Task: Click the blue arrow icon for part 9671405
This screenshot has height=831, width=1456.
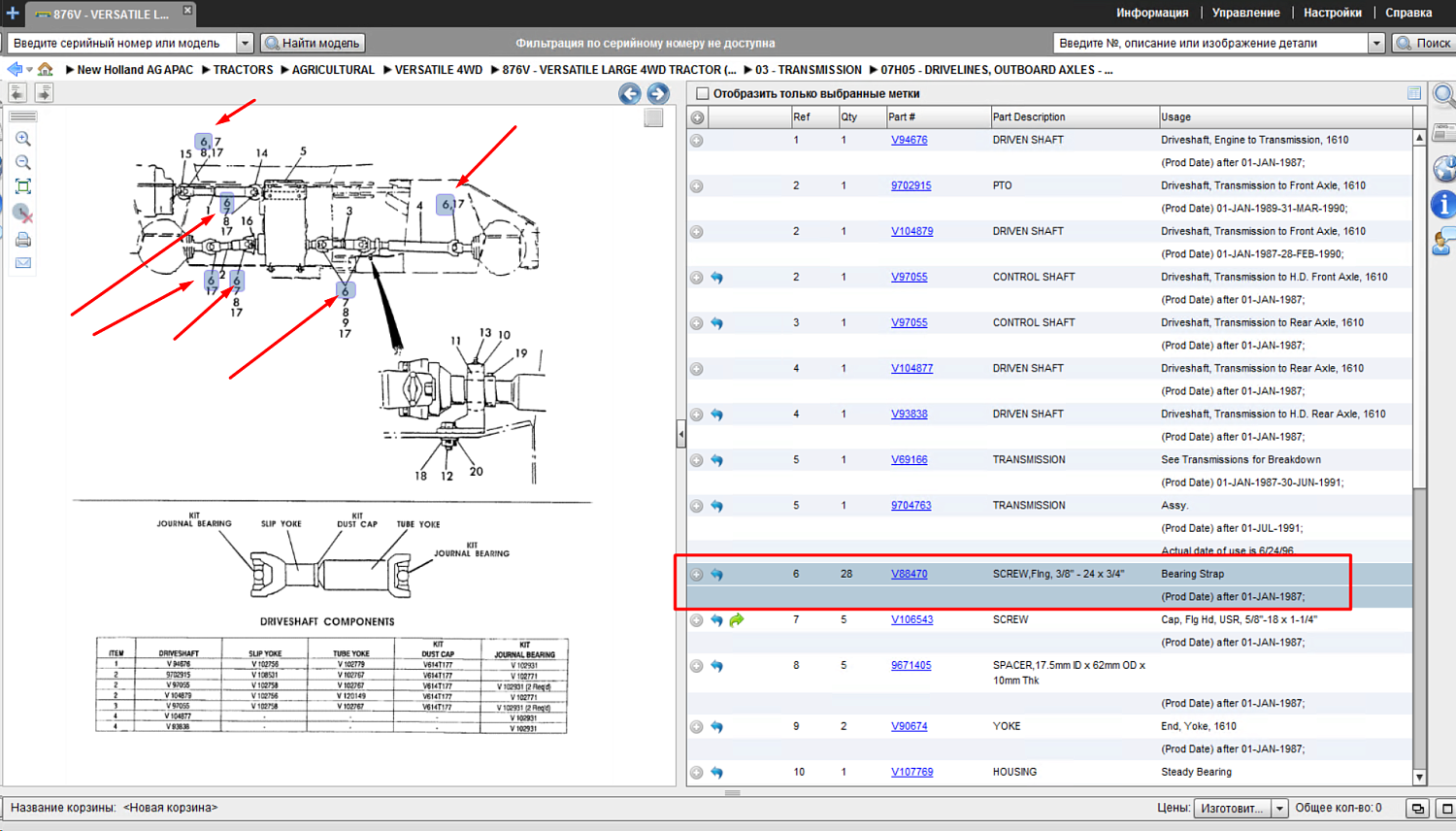Action: coord(717,666)
